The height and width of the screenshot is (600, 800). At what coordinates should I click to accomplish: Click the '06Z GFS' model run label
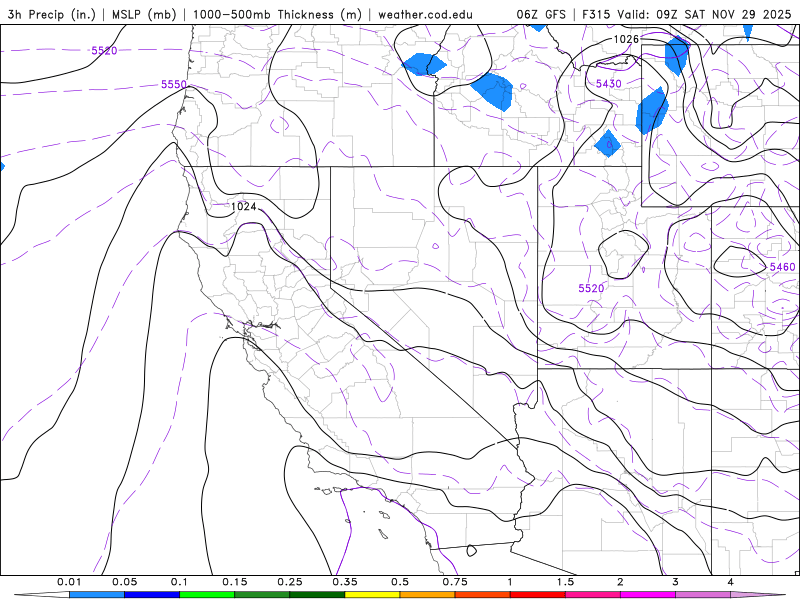click(541, 14)
